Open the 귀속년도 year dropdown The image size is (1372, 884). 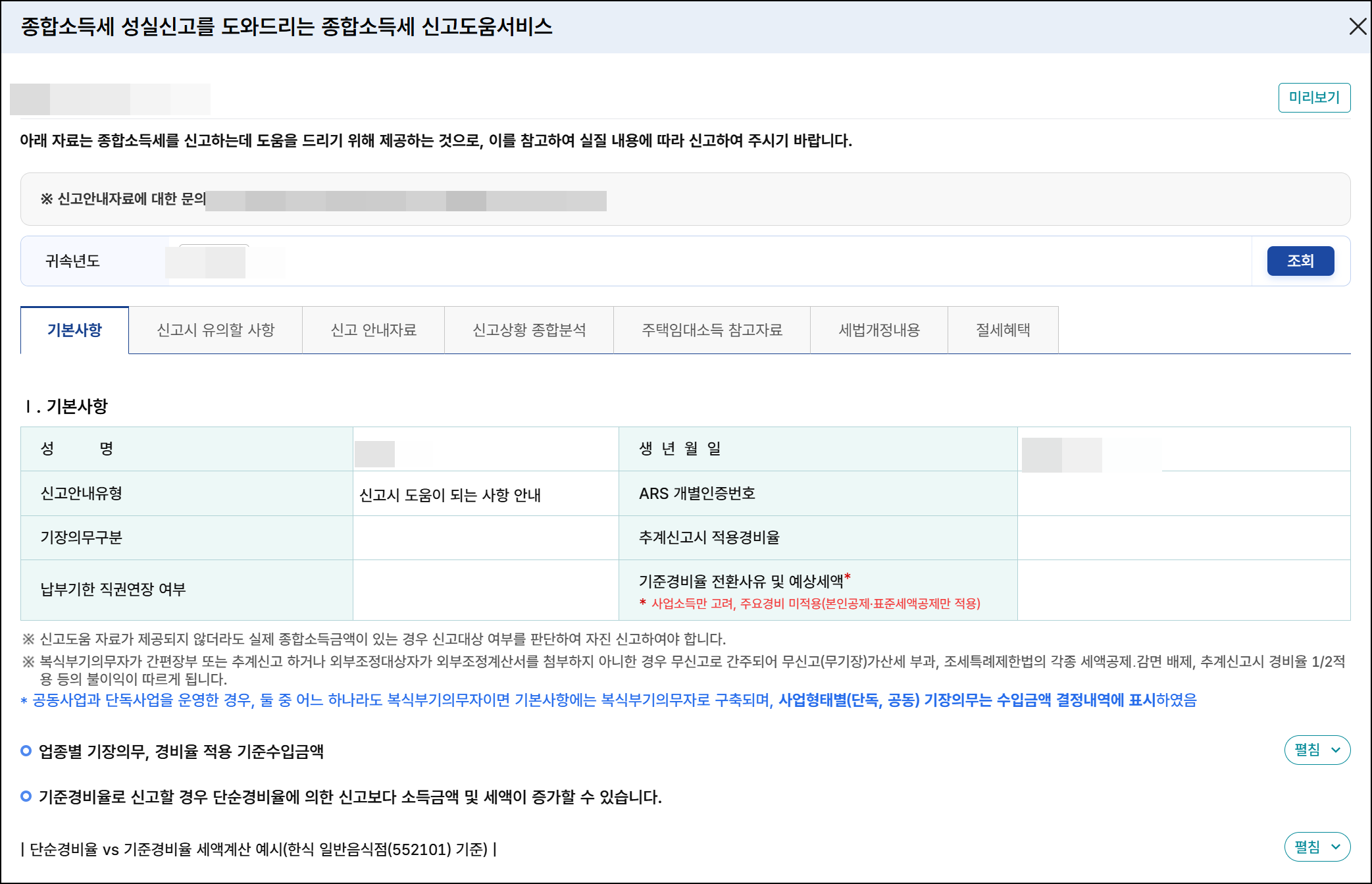(215, 261)
